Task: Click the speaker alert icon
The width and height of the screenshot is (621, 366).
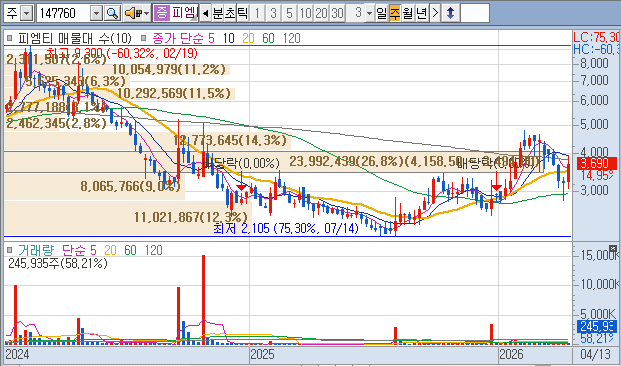Action: [x=133, y=13]
